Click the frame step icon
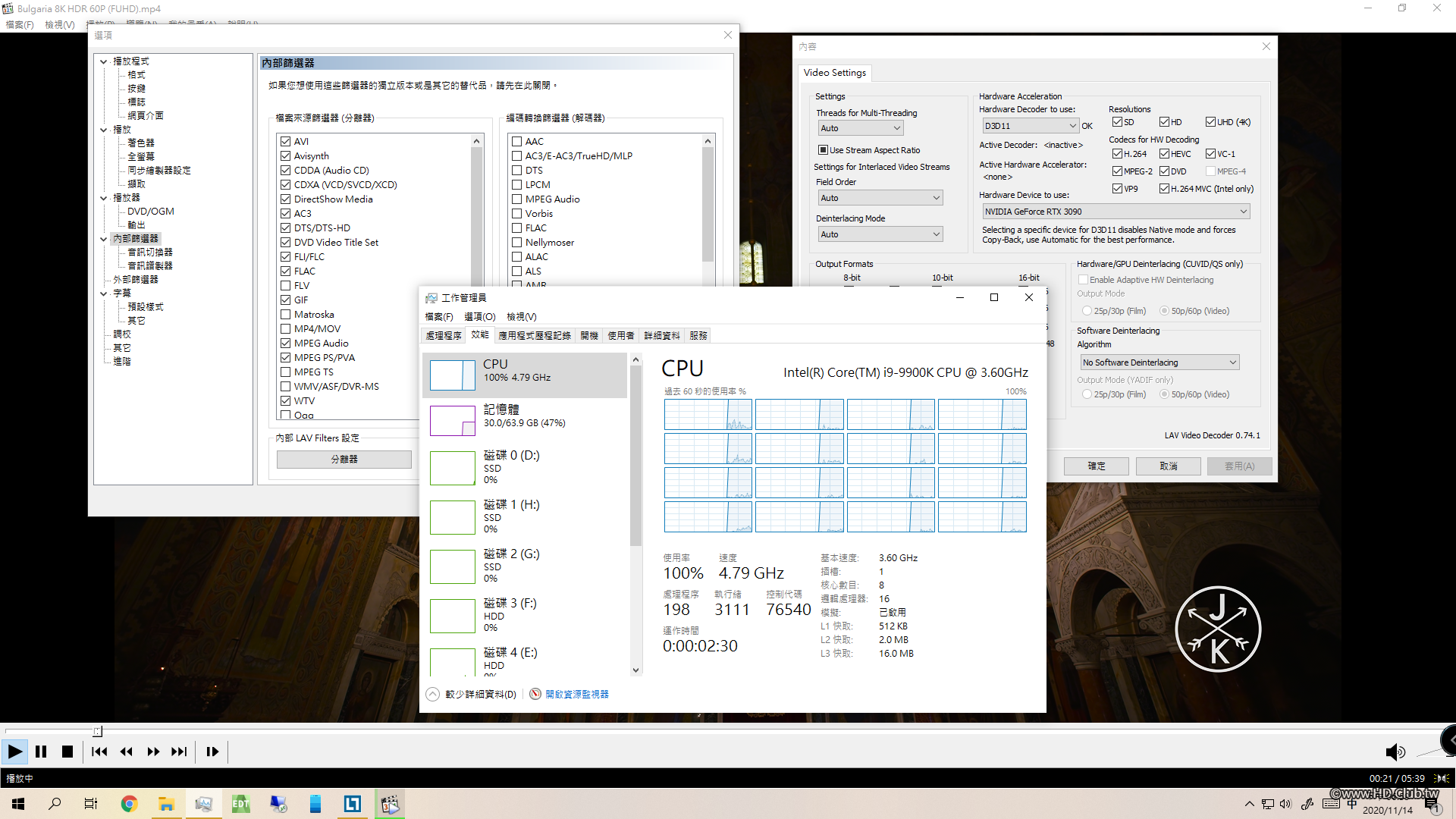Screen dimensions: 1456x819 click(x=212, y=752)
